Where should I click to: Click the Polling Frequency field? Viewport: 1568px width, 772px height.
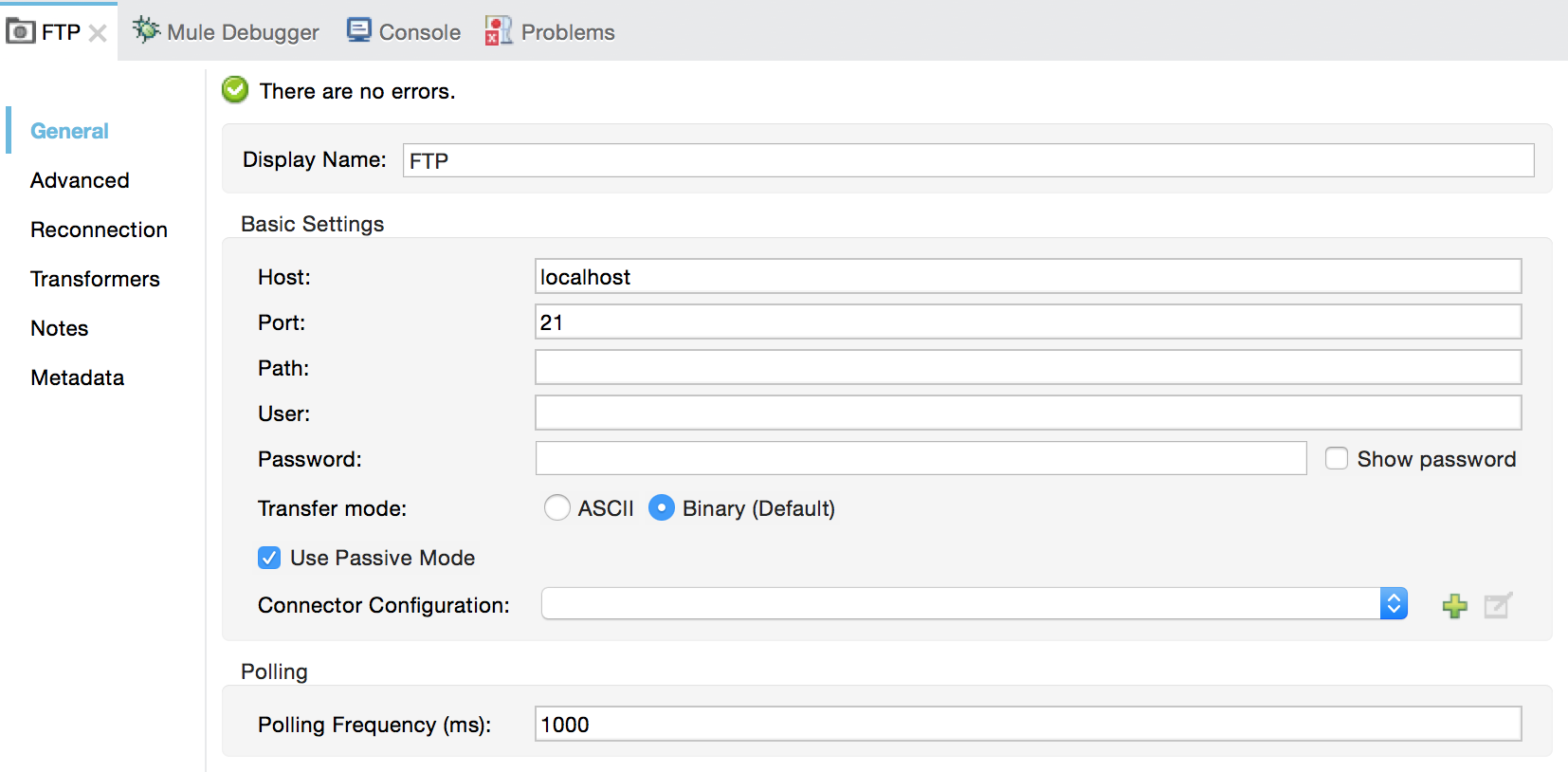(x=1028, y=724)
